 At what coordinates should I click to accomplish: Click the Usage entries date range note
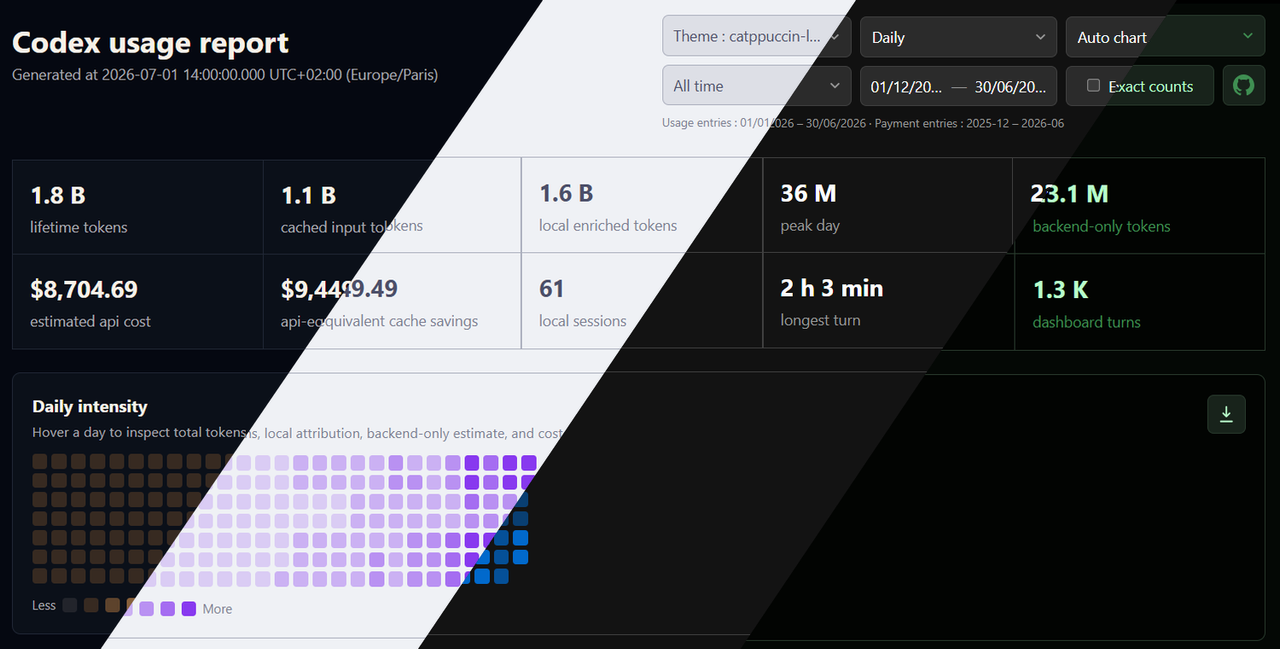[863, 123]
